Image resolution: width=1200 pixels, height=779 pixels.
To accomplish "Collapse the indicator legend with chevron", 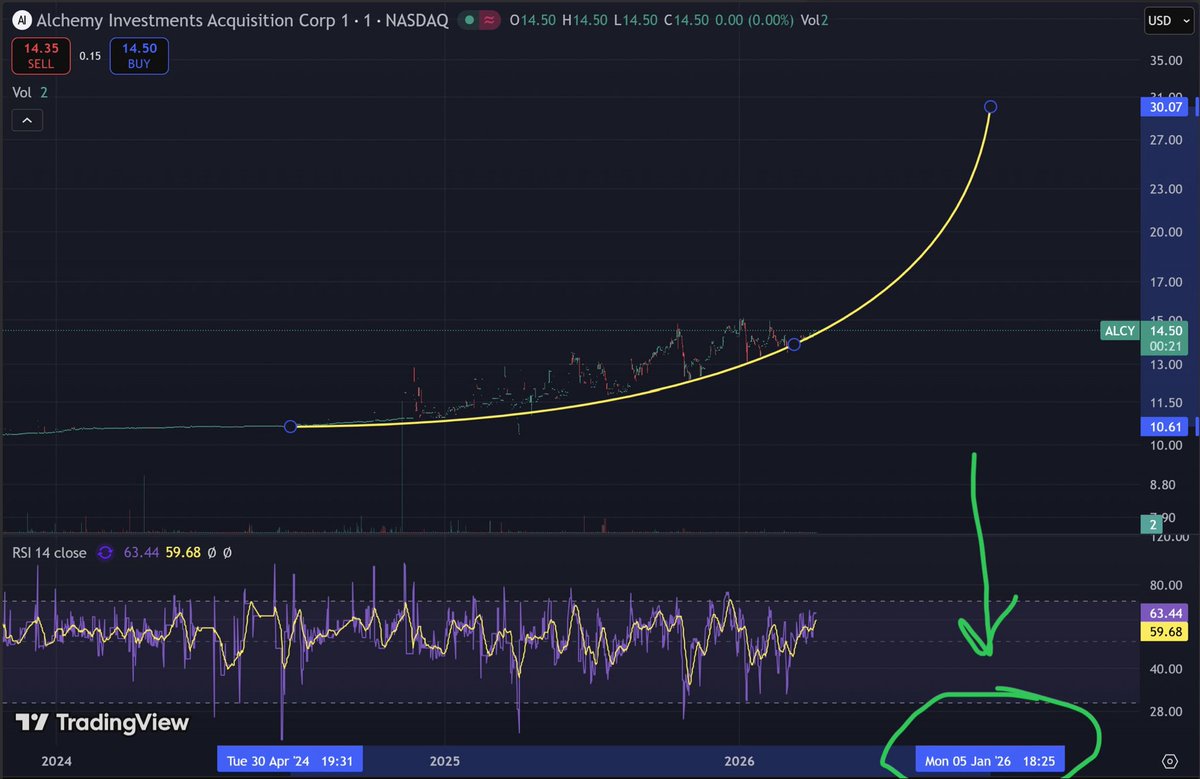I will coord(26,121).
